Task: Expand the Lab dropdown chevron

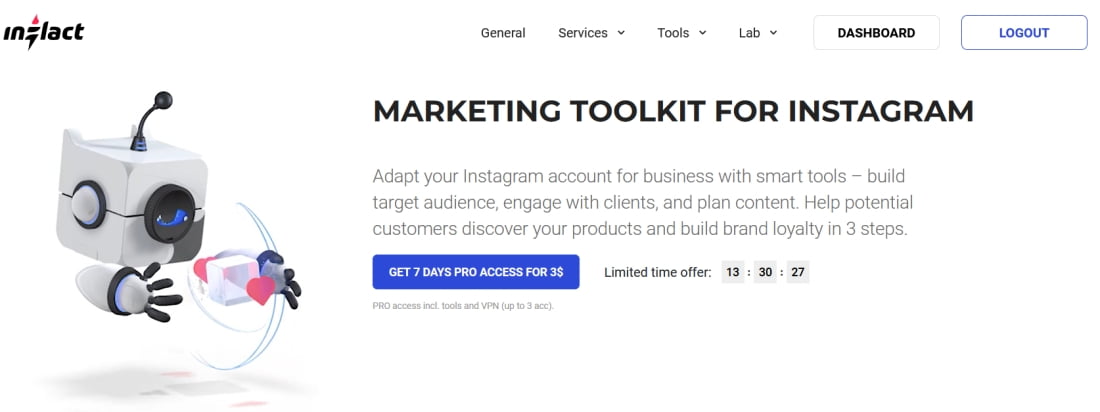Action: 773,33
